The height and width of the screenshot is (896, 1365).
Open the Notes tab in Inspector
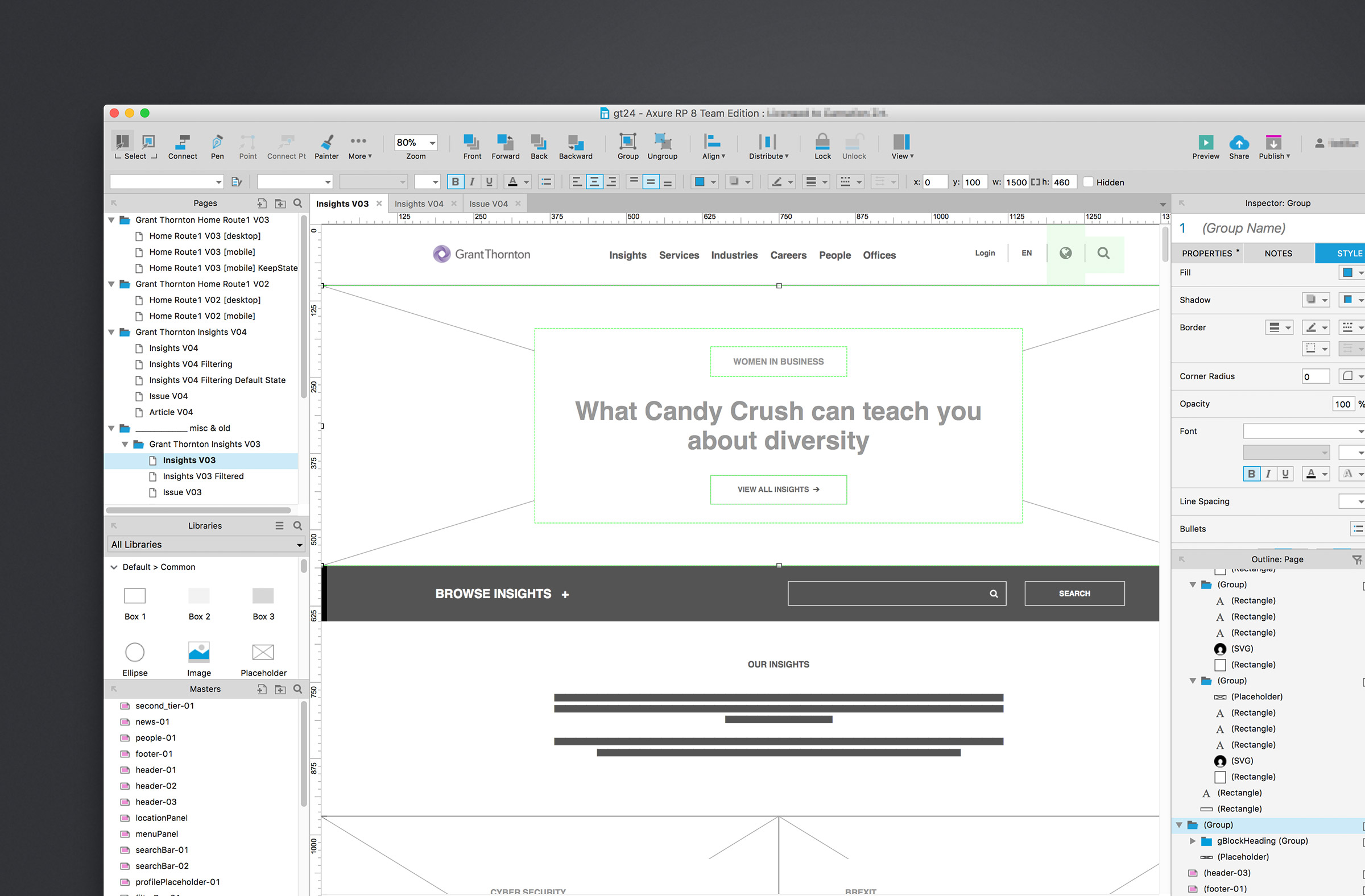pyautogui.click(x=1278, y=254)
